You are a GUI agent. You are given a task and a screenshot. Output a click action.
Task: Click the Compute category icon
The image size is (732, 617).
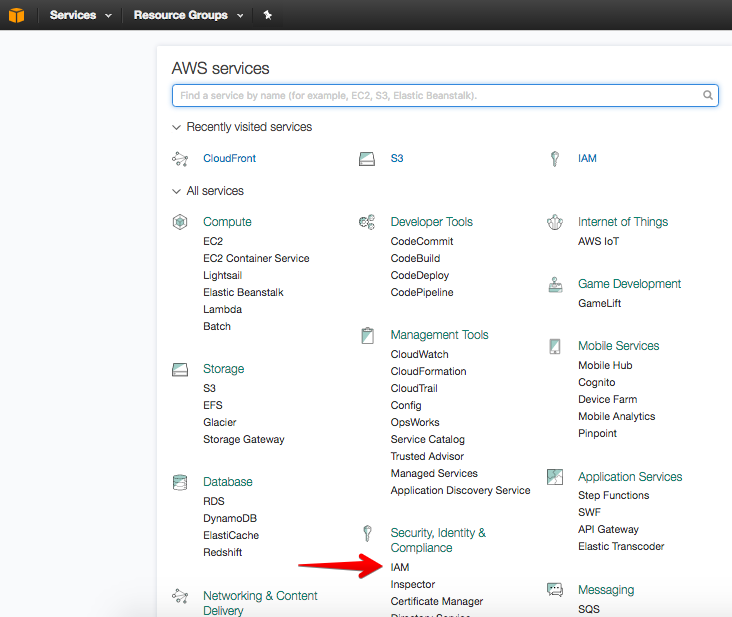[180, 222]
